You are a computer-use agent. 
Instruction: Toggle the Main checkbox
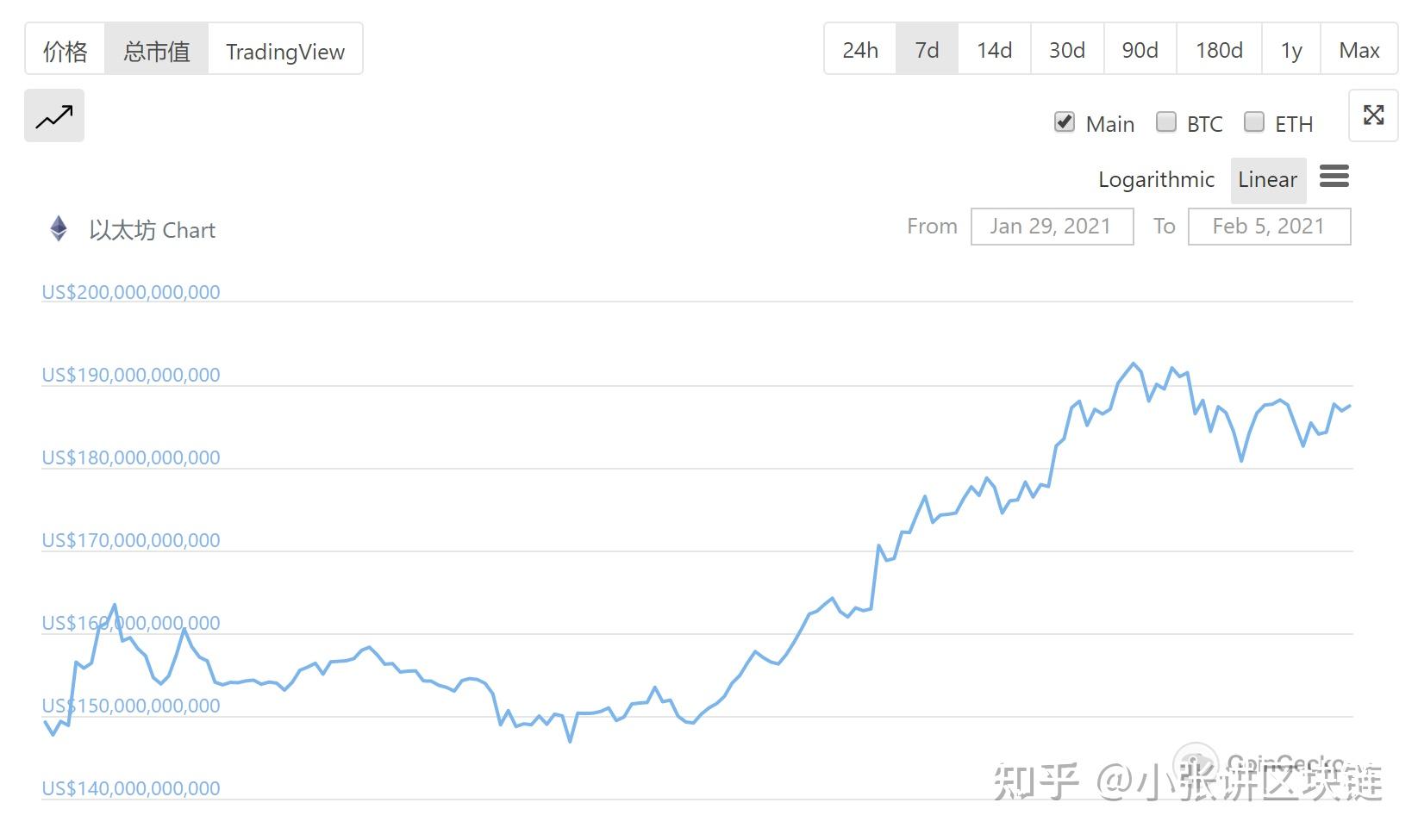[x=1065, y=122]
